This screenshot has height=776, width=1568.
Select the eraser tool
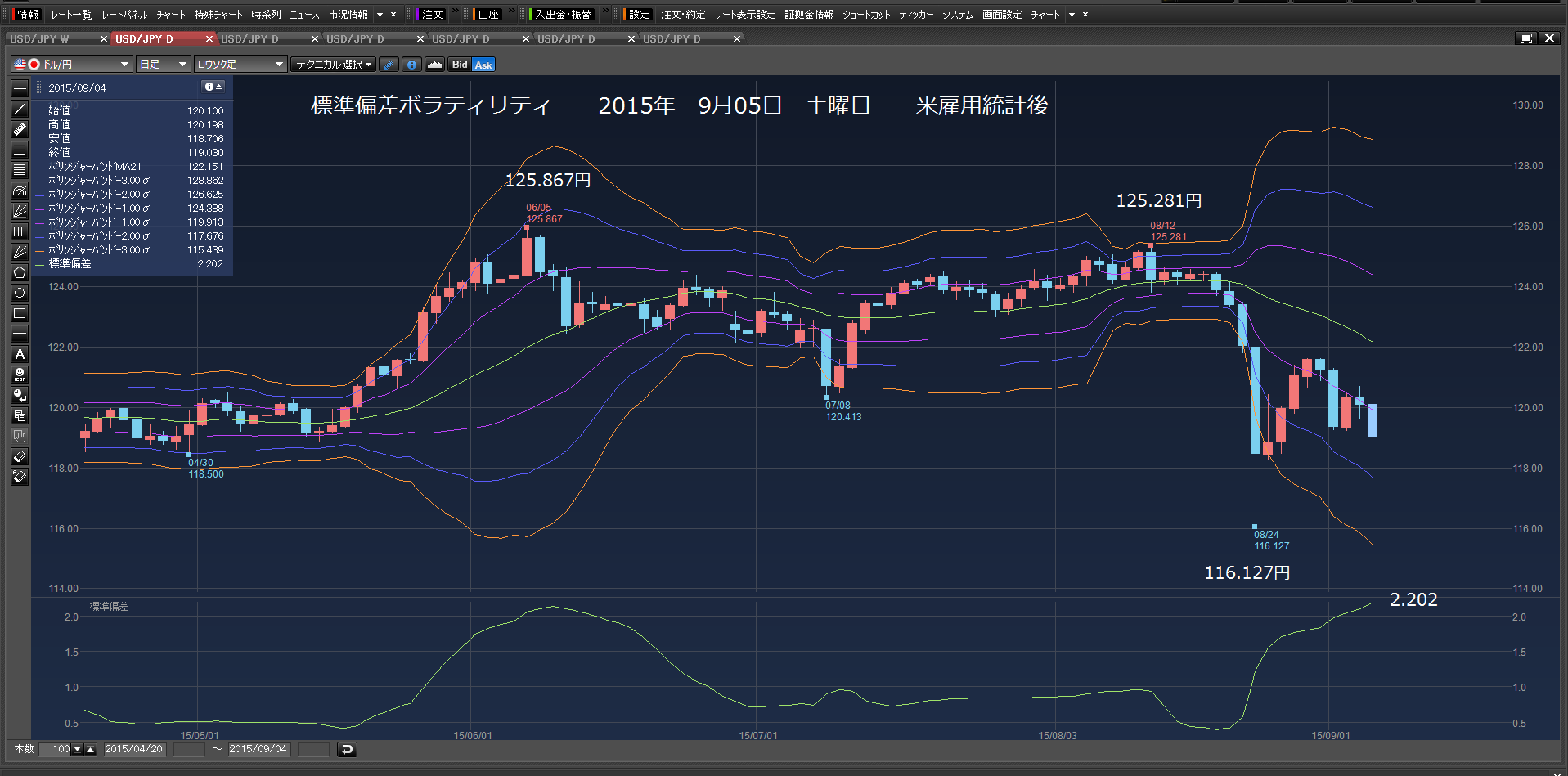tap(20, 456)
